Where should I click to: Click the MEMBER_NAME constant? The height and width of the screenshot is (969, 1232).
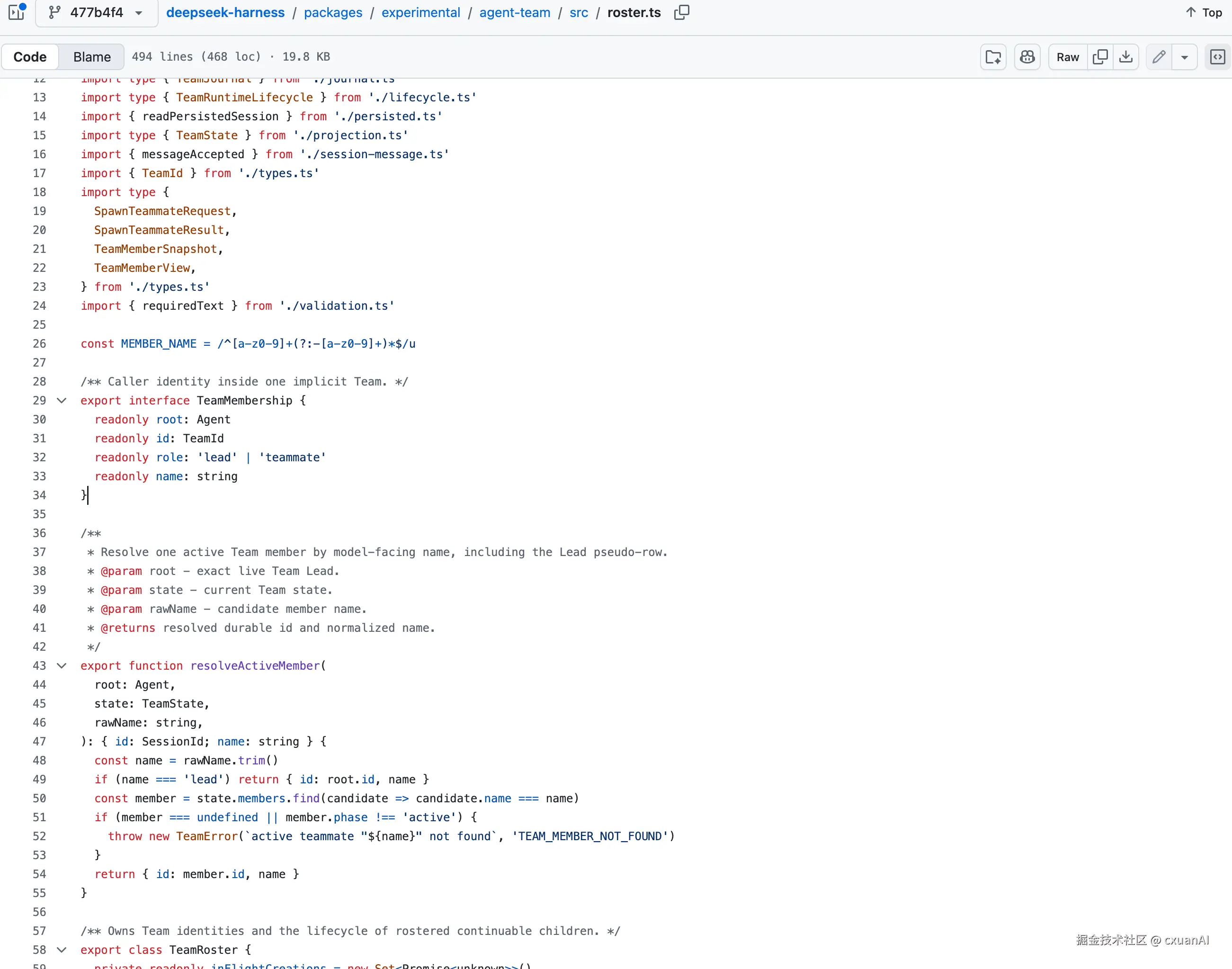(x=159, y=344)
